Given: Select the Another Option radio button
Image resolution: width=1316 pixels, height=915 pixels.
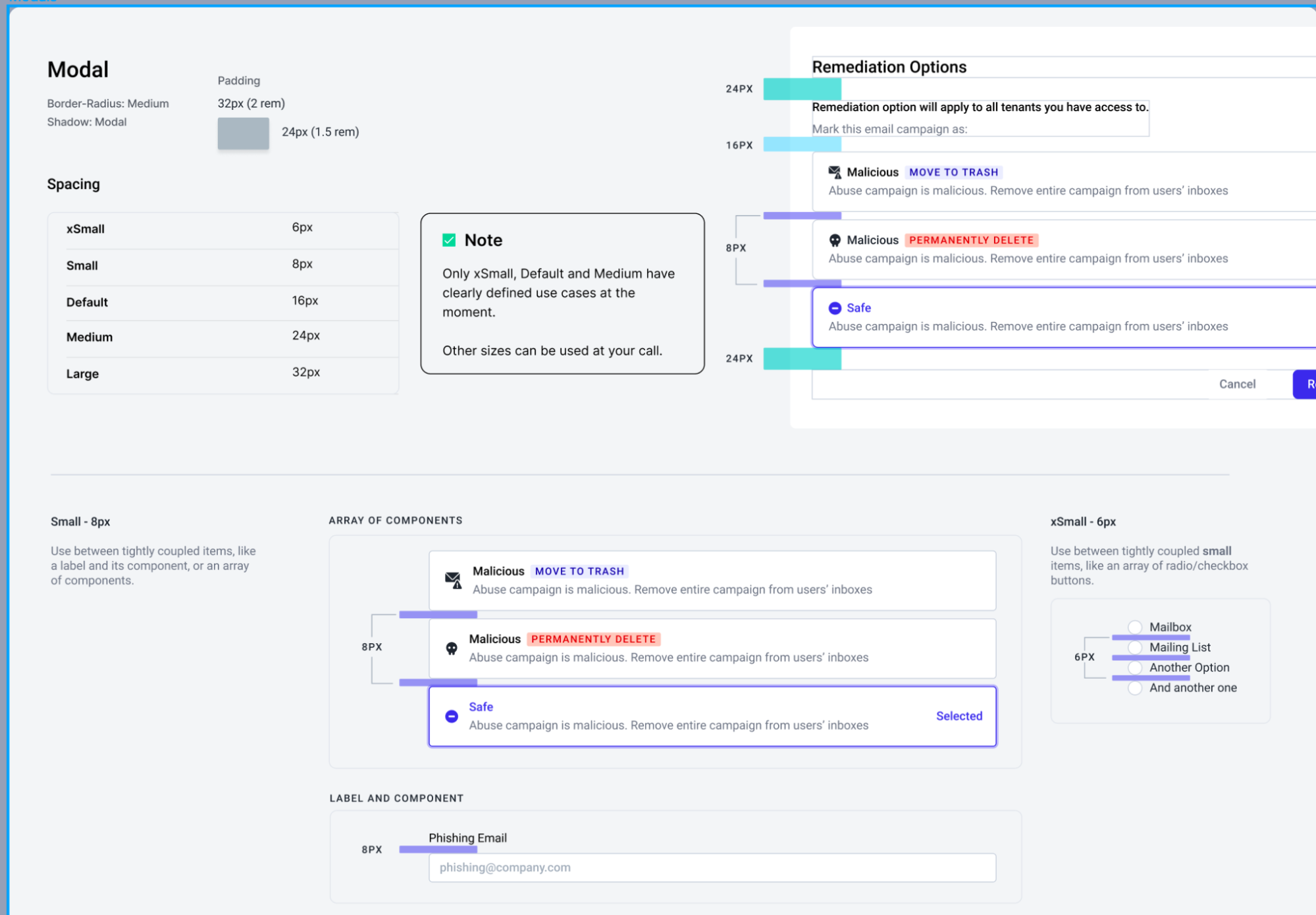Looking at the screenshot, I should [x=1135, y=667].
